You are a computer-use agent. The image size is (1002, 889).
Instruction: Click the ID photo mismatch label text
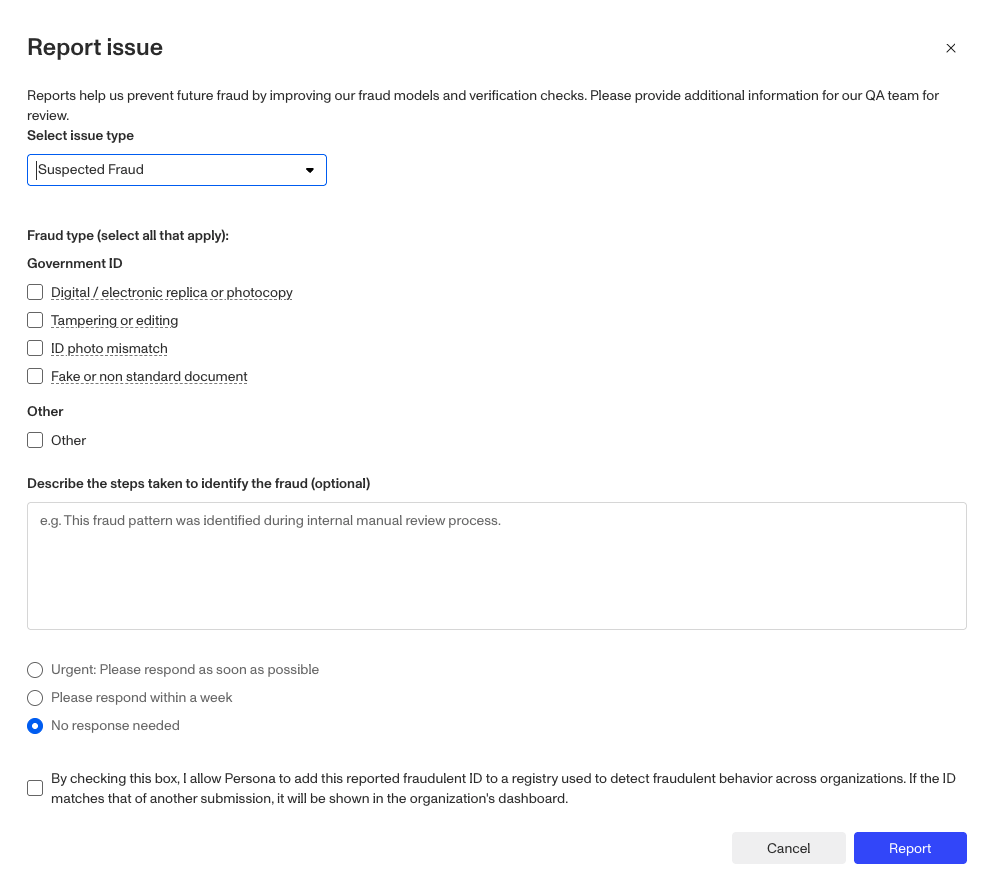coord(109,349)
